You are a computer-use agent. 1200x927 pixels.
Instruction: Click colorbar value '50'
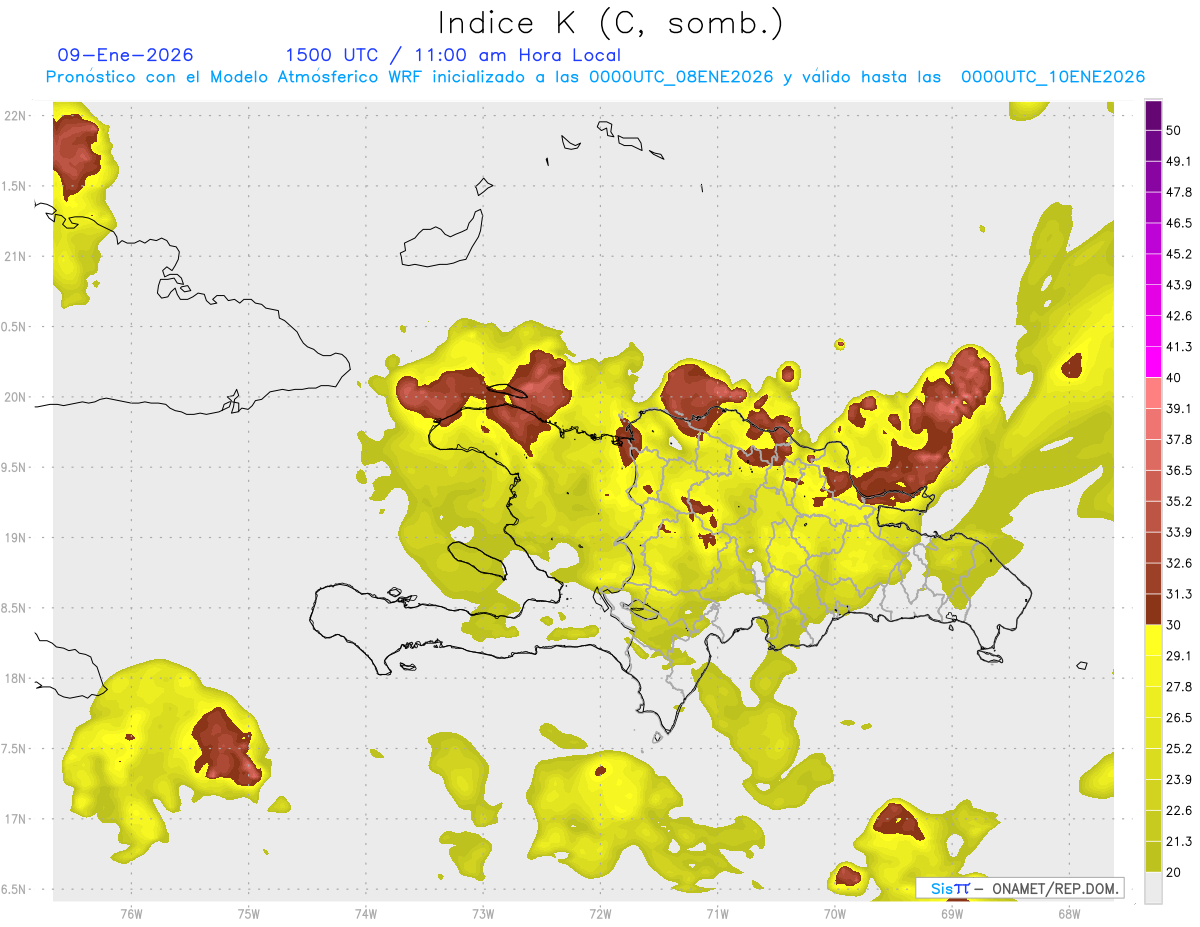tap(1175, 131)
